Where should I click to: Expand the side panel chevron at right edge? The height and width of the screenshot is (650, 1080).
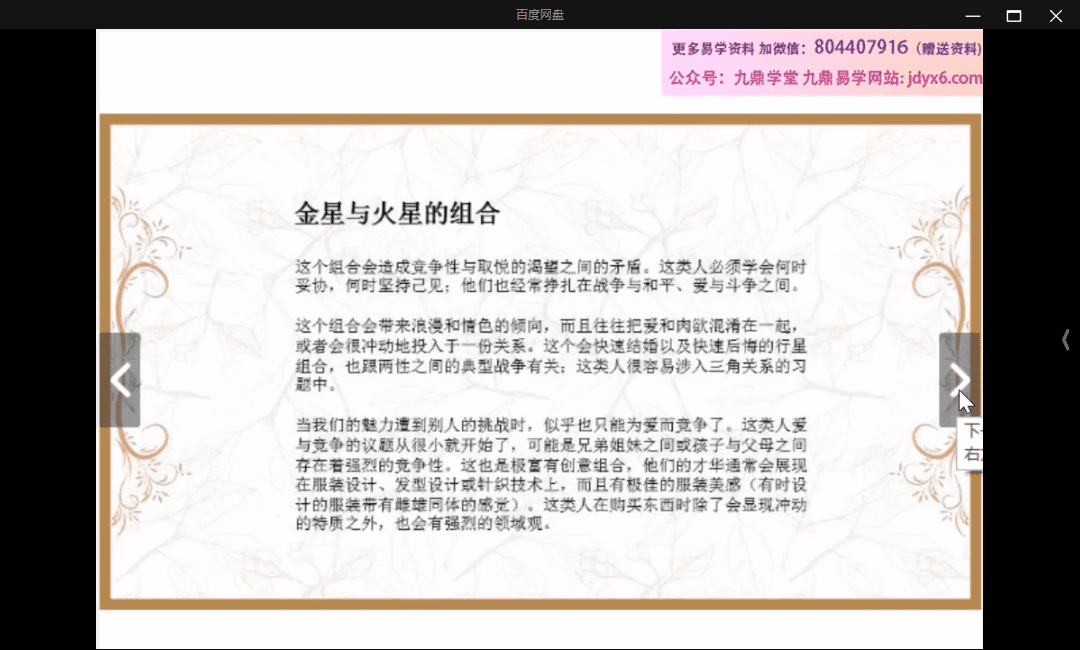1066,341
